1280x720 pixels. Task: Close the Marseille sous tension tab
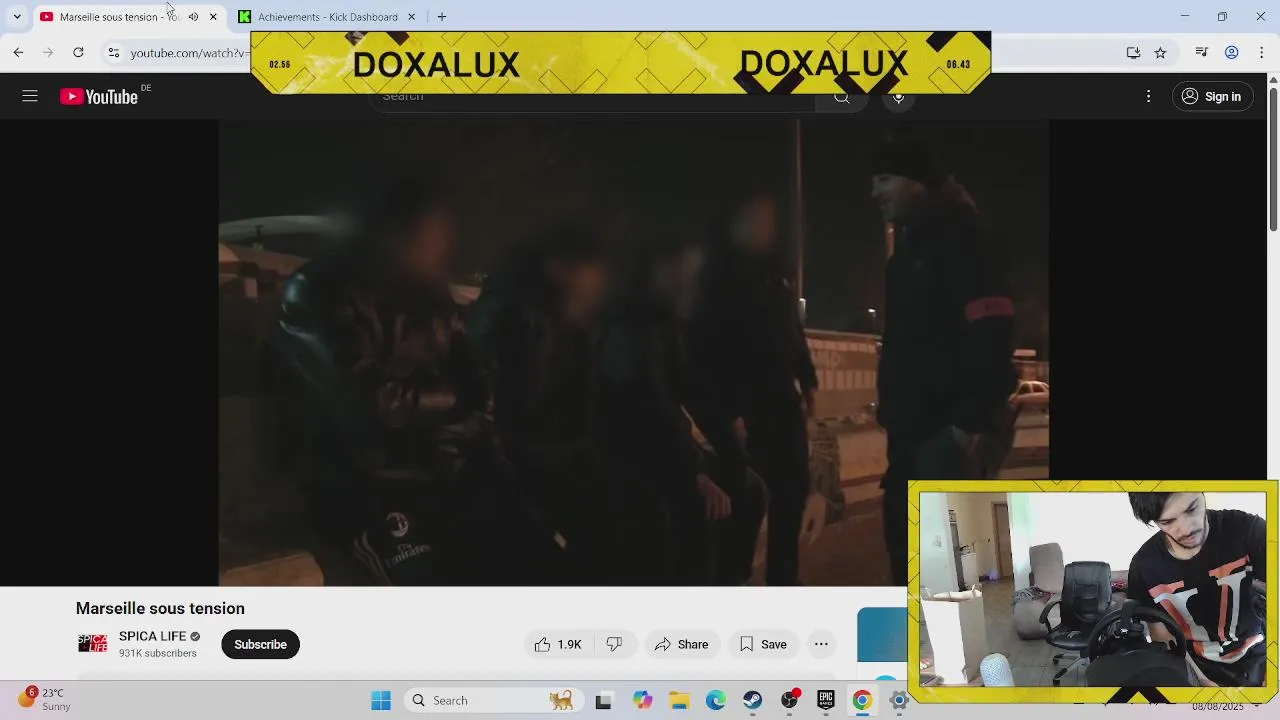[x=213, y=17]
